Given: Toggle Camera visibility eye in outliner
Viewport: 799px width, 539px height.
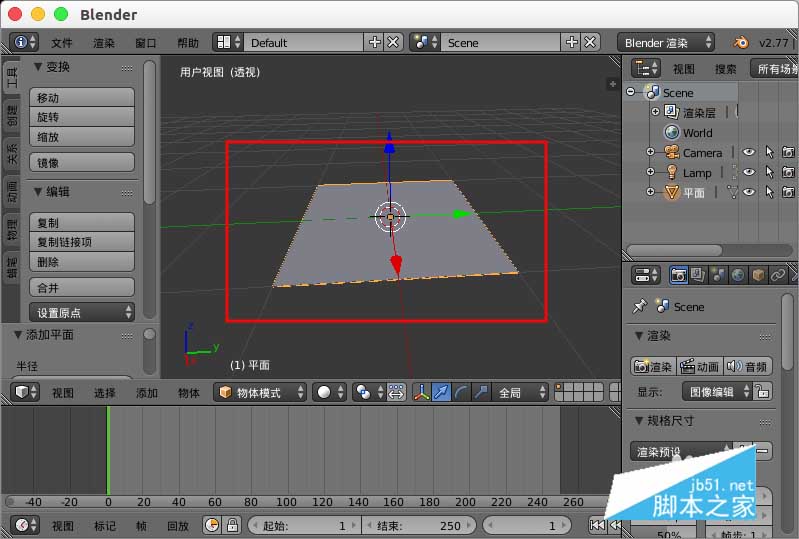Looking at the screenshot, I should [x=749, y=152].
